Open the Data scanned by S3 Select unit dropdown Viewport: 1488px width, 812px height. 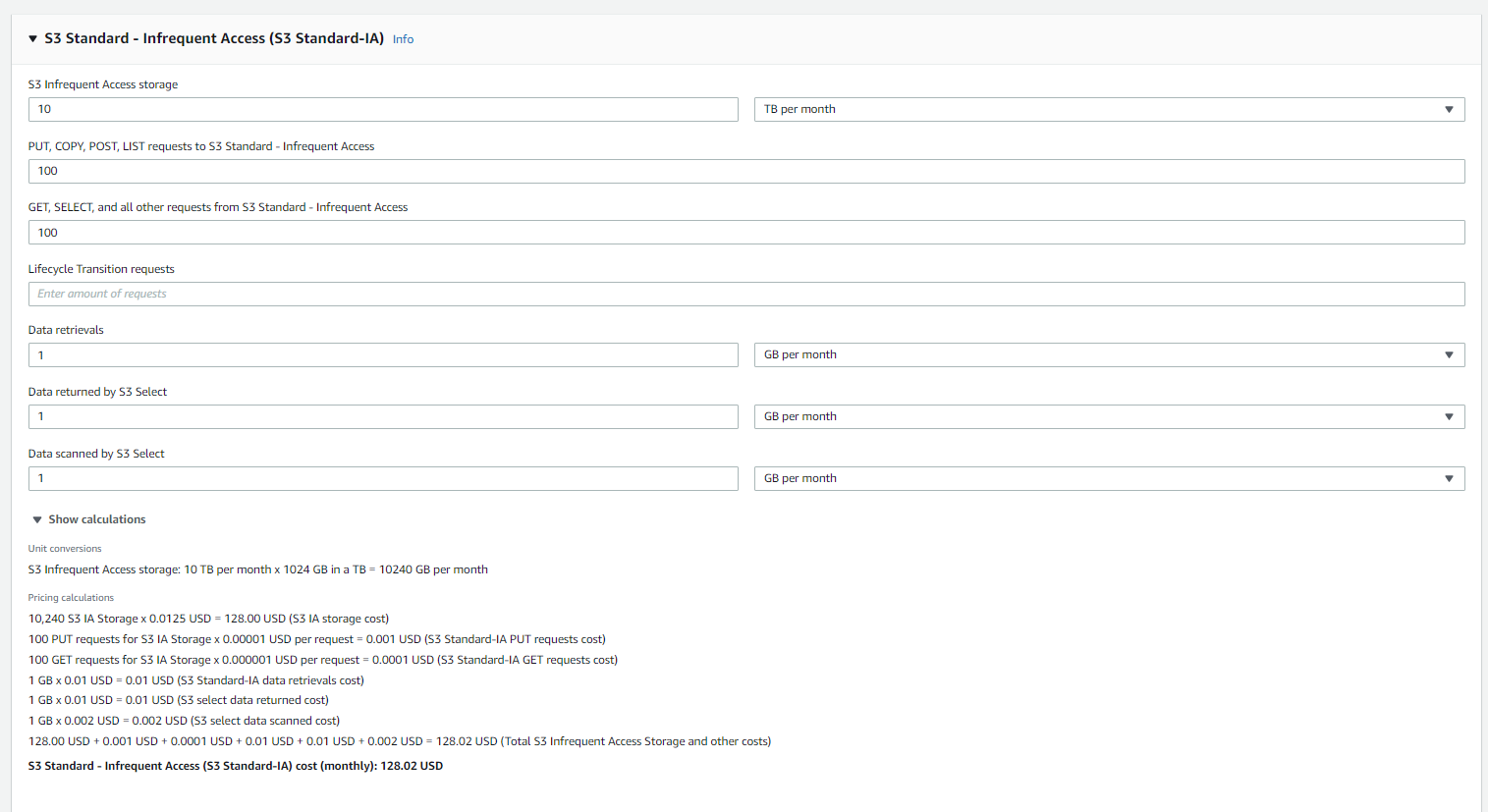[1108, 478]
